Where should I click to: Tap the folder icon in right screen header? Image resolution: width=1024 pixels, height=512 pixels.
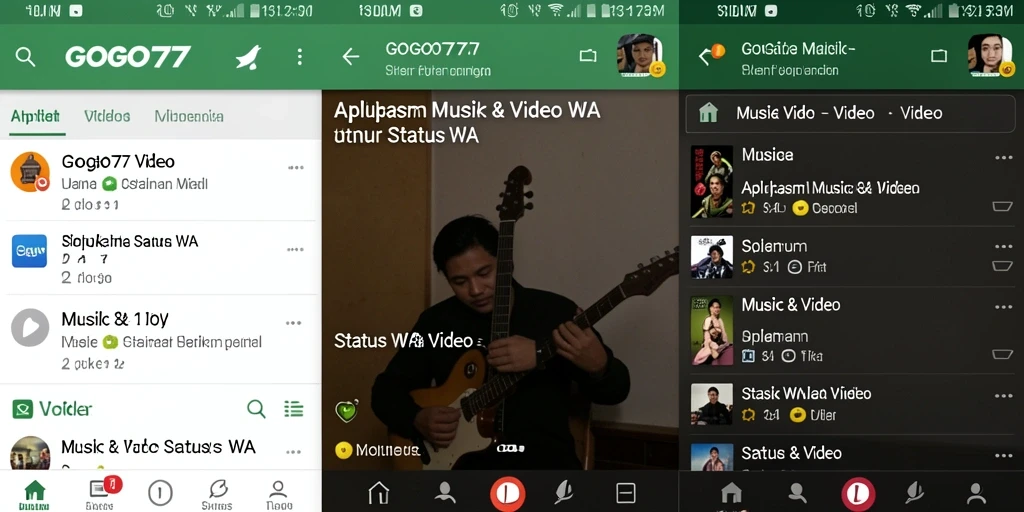(939, 56)
